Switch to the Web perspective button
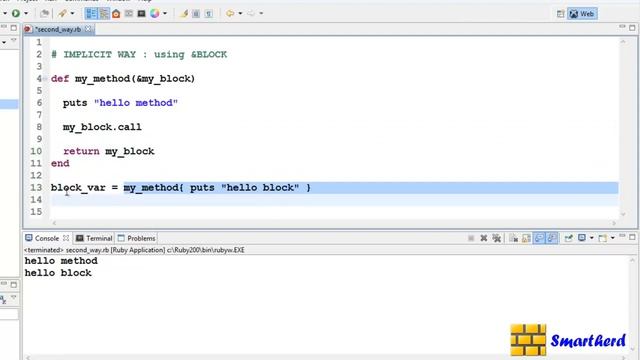The width and height of the screenshot is (640, 360). (x=582, y=14)
